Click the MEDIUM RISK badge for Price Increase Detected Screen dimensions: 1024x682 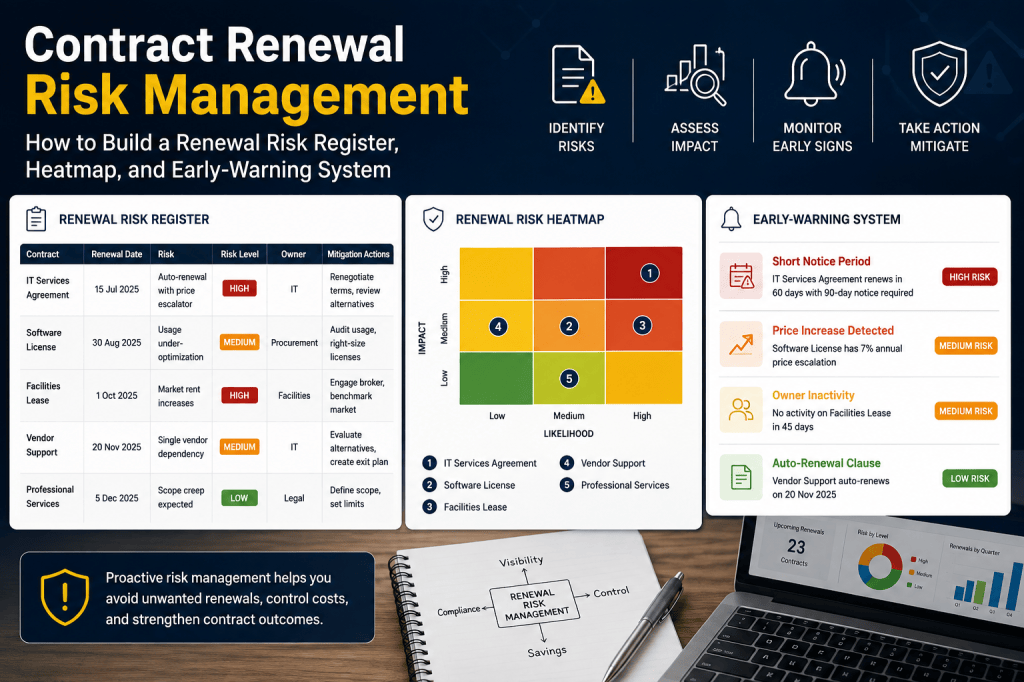tap(966, 346)
